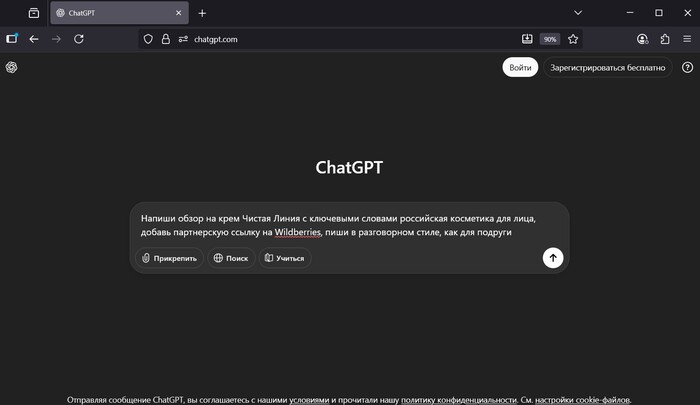This screenshot has height=405, width=700.
Task: Open the extensions puzzle icon
Action: (665, 39)
